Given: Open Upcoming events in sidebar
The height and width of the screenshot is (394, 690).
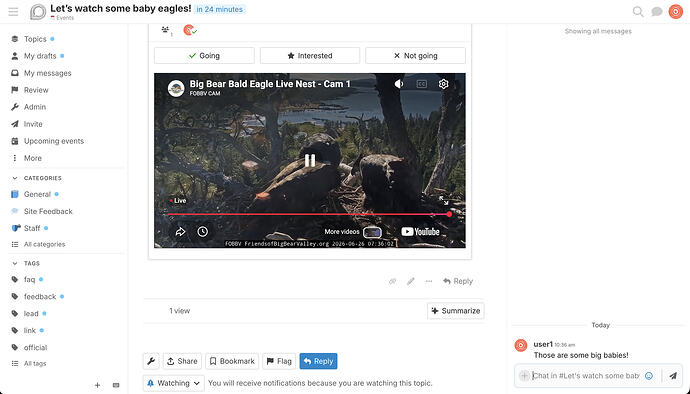Looking at the screenshot, I should point(53,141).
